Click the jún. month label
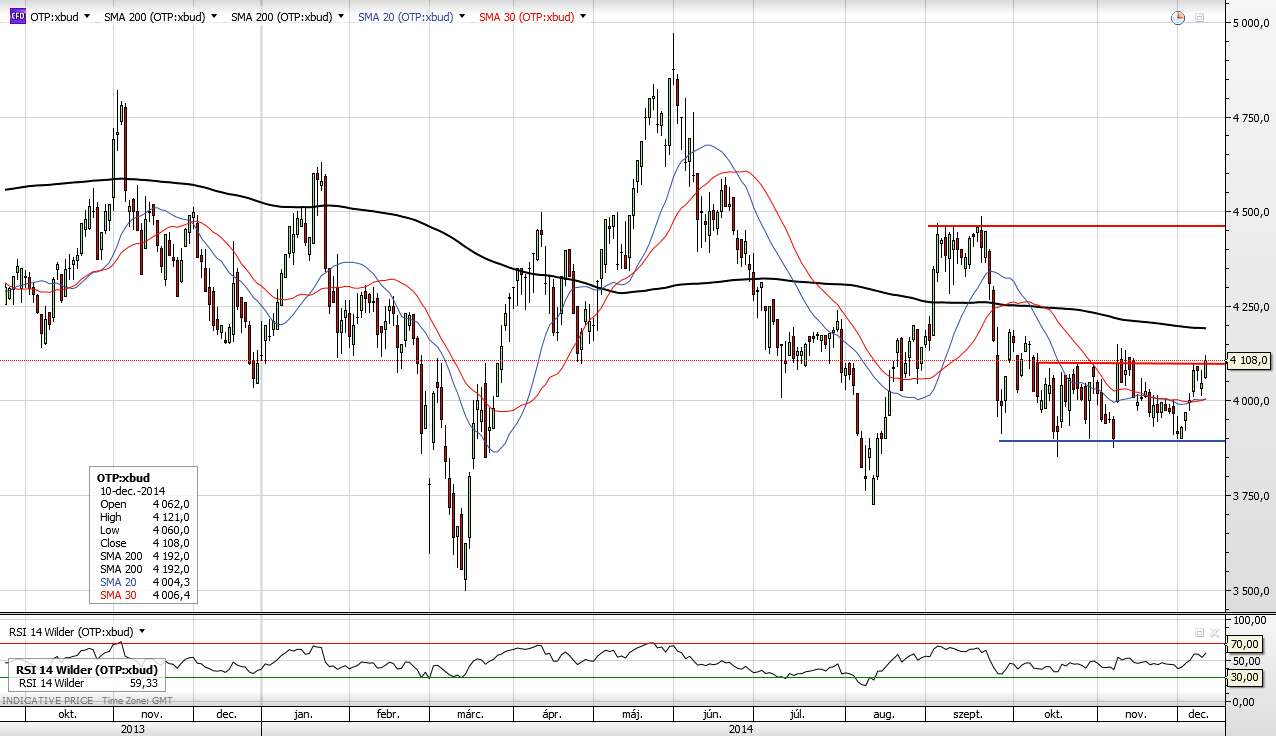 pyautogui.click(x=713, y=715)
